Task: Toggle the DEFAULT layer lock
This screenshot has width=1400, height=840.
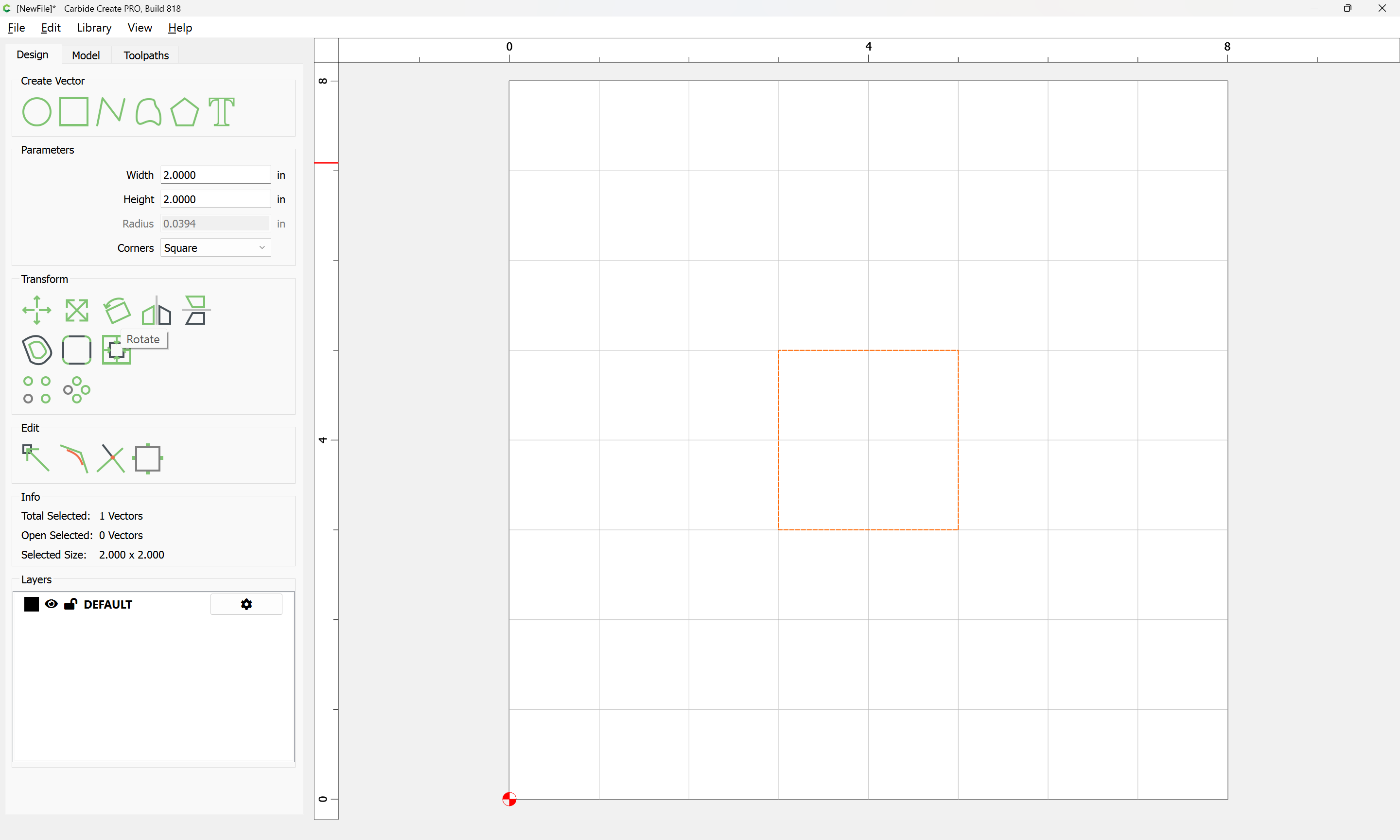Action: [x=70, y=604]
